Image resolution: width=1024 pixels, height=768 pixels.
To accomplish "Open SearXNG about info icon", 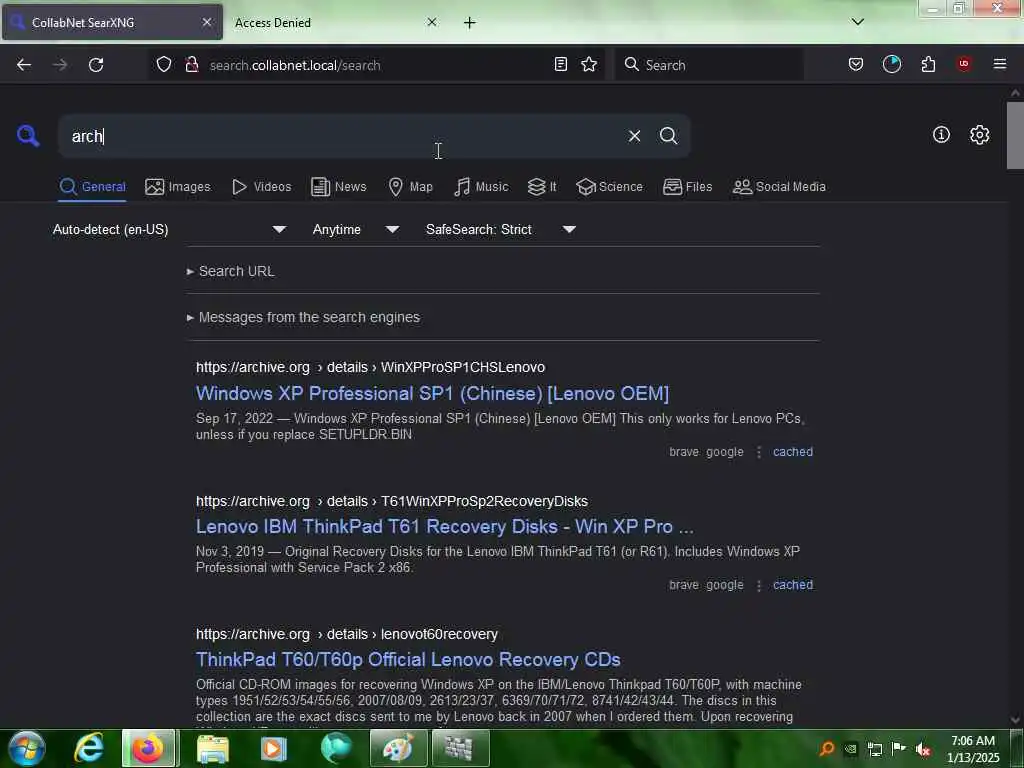I will click(x=941, y=135).
